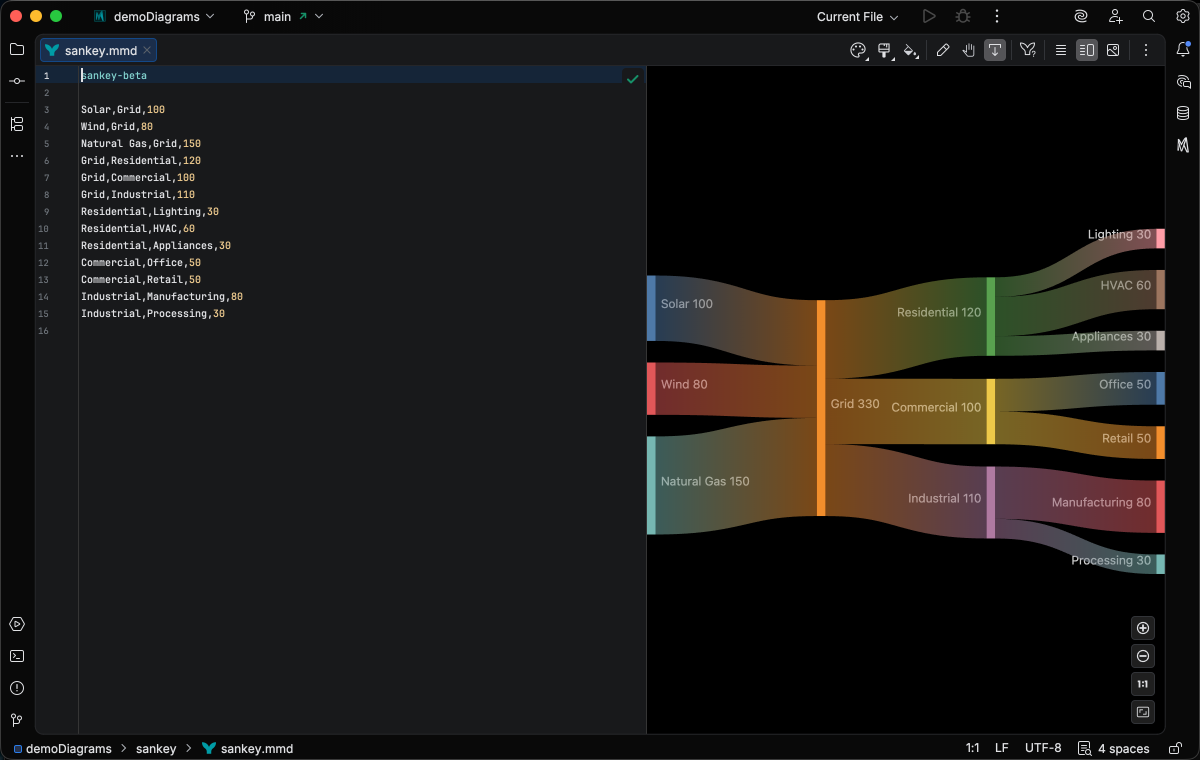
Task: Toggle the split editor-and-preview layout
Action: click(1087, 49)
